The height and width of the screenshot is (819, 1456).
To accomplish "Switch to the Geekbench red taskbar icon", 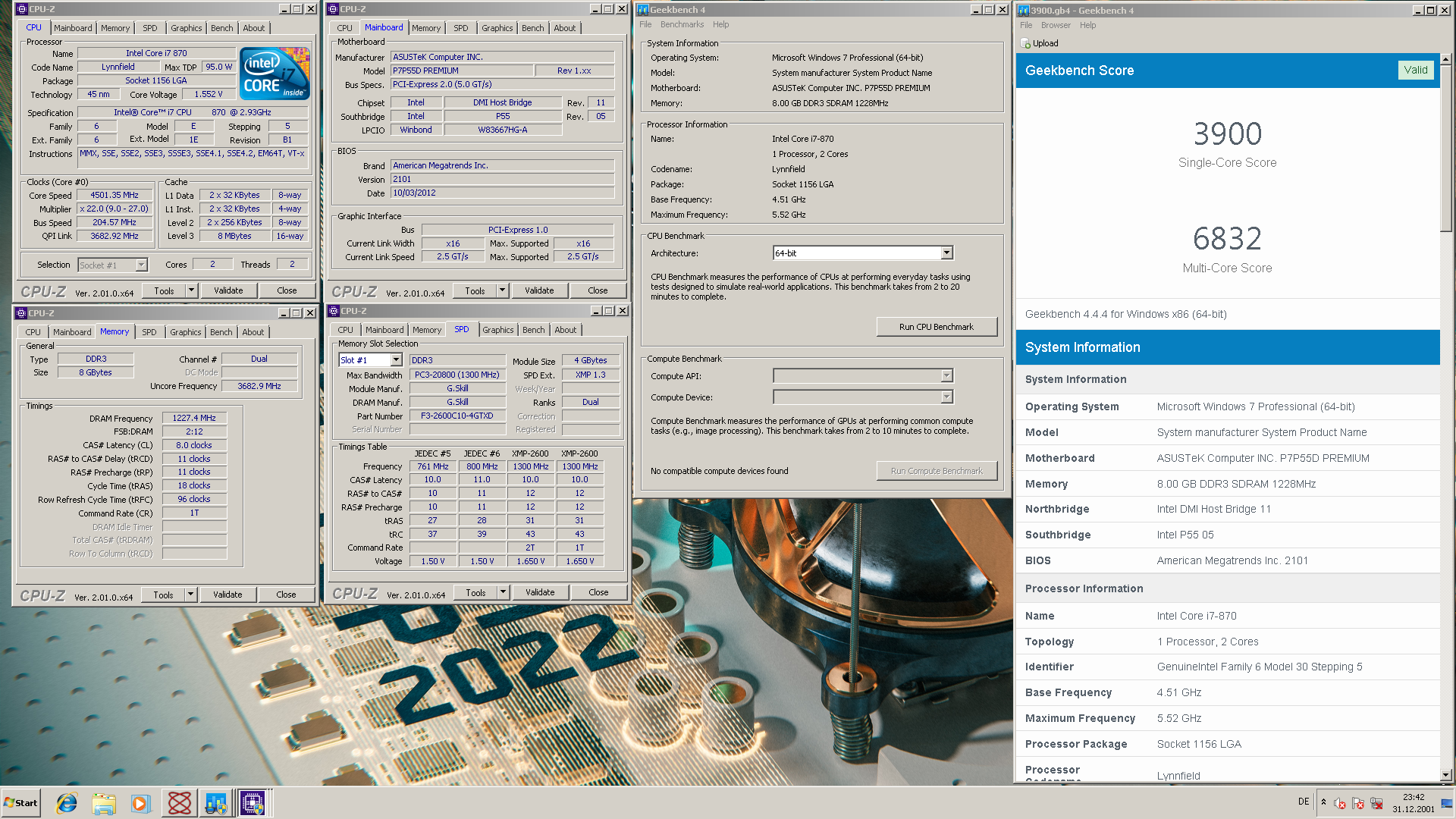I will [x=180, y=803].
